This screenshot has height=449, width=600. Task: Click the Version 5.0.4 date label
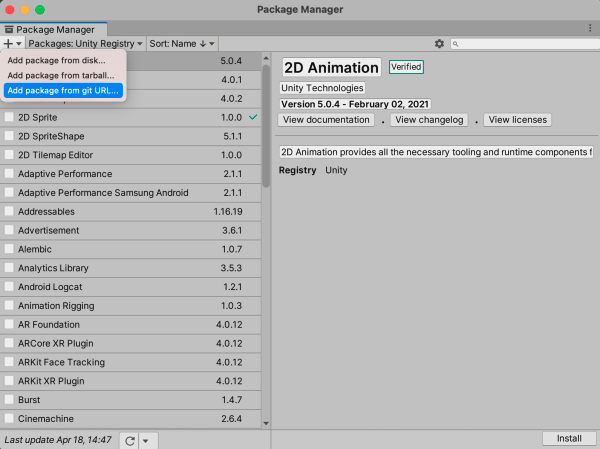[x=355, y=104]
